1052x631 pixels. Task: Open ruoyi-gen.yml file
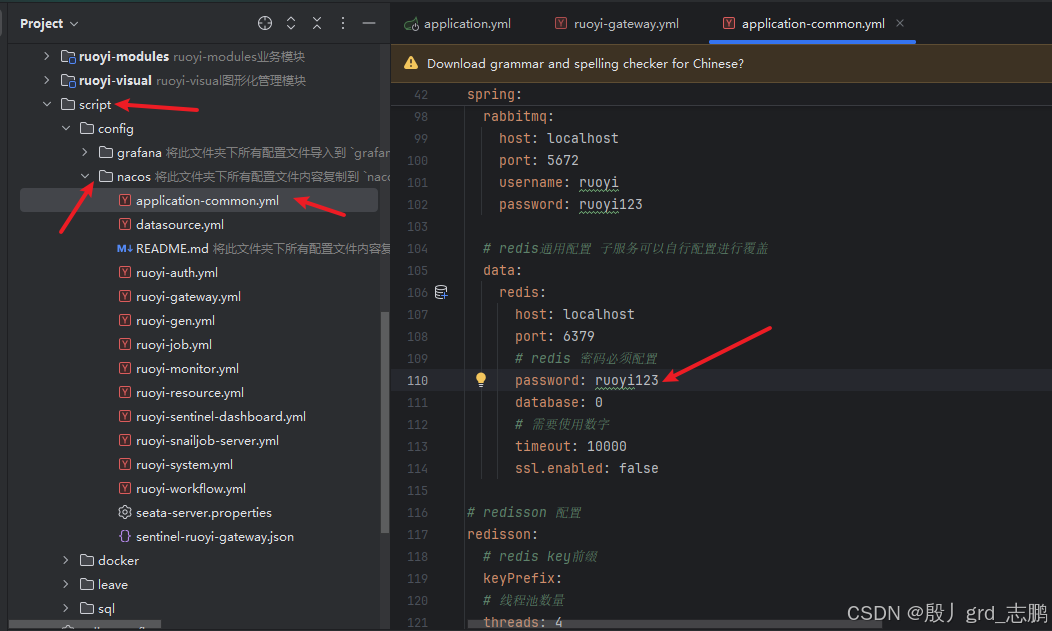tap(176, 321)
